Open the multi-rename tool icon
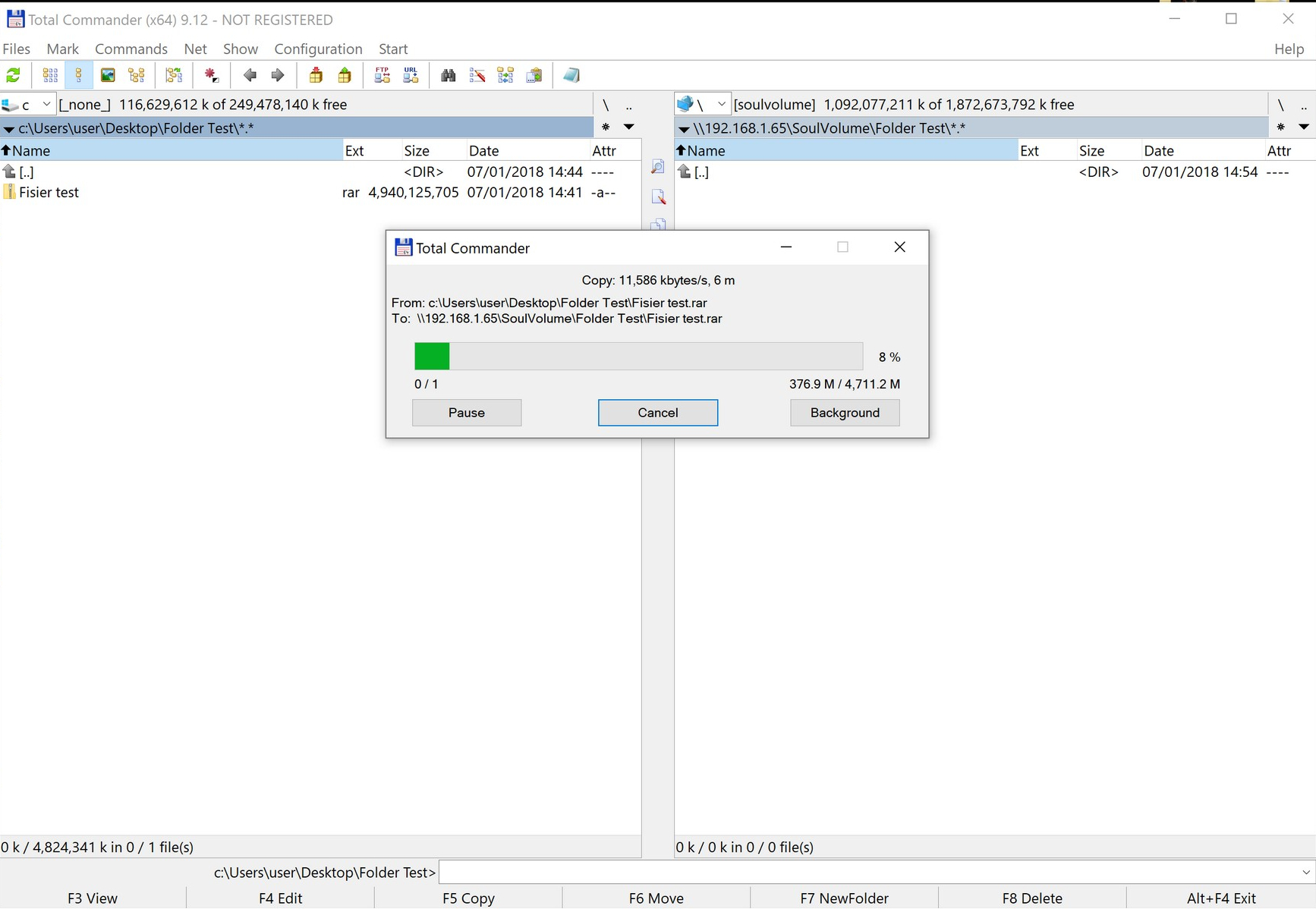Screen dimensions: 1316x909 477,75
